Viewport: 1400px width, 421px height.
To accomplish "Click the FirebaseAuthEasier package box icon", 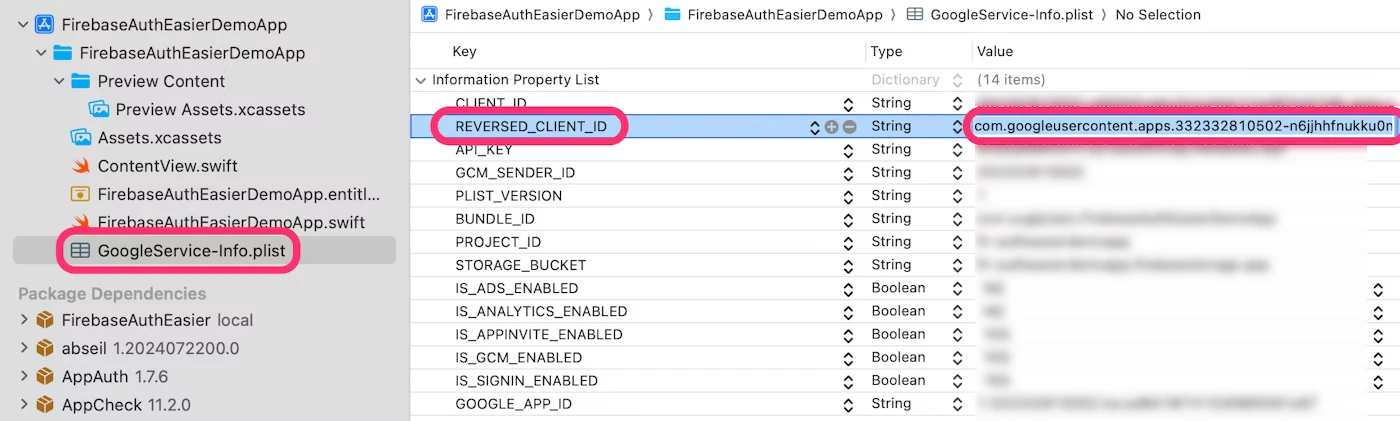I will [x=44, y=320].
